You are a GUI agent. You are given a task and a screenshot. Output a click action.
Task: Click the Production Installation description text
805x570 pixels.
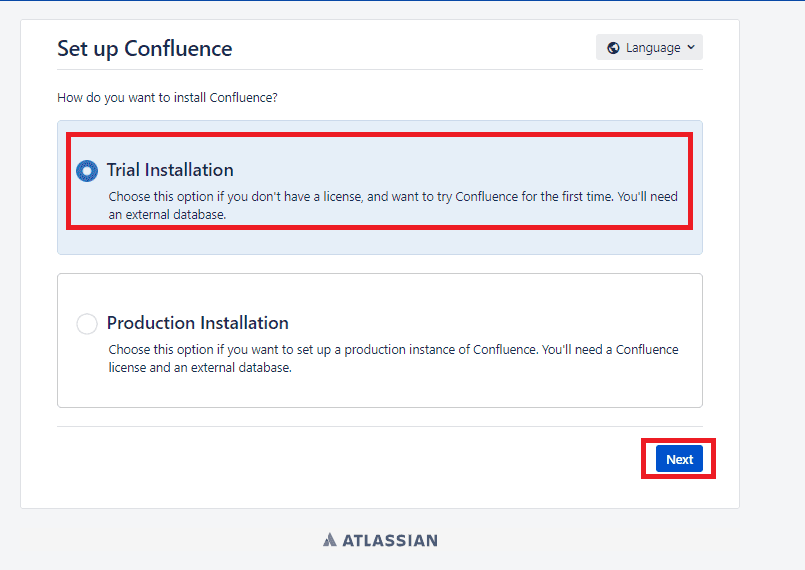click(390, 350)
